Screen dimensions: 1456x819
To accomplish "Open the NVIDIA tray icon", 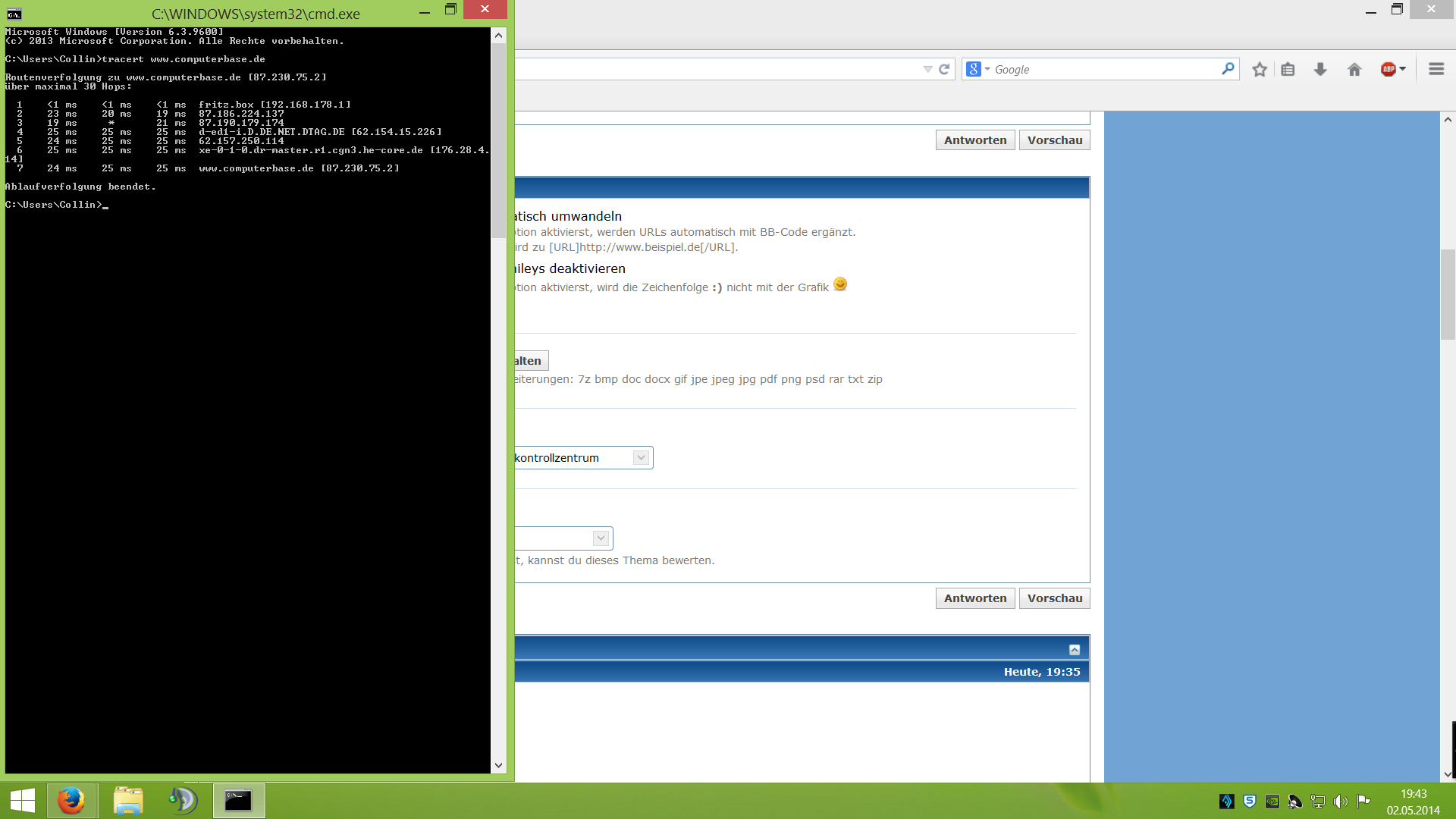I will (1272, 802).
